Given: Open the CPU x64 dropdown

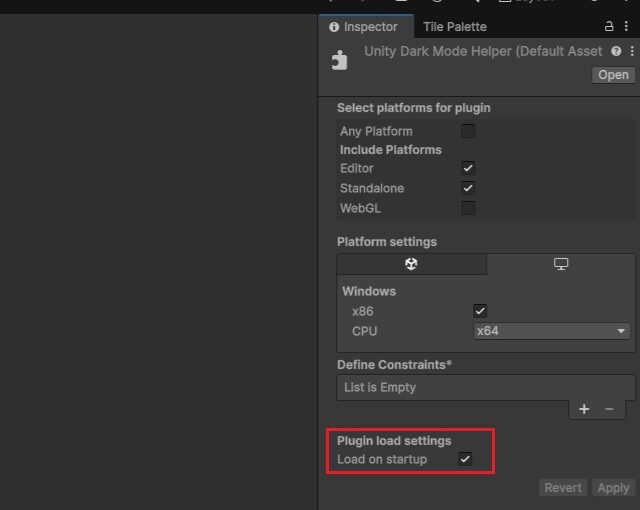Looking at the screenshot, I should point(552,331).
